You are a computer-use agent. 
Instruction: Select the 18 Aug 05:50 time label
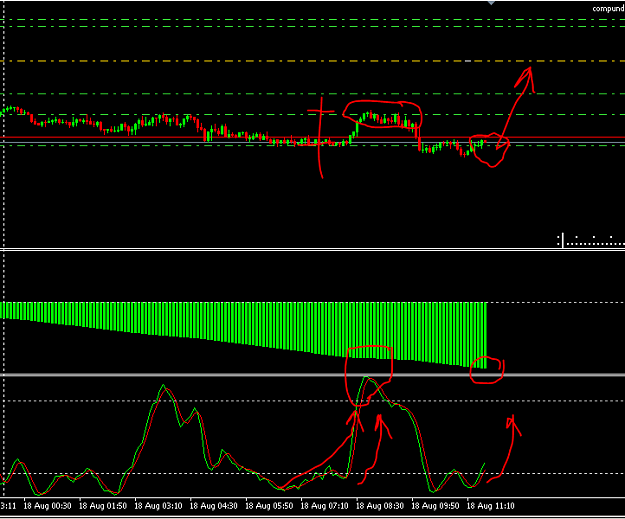[x=269, y=506]
